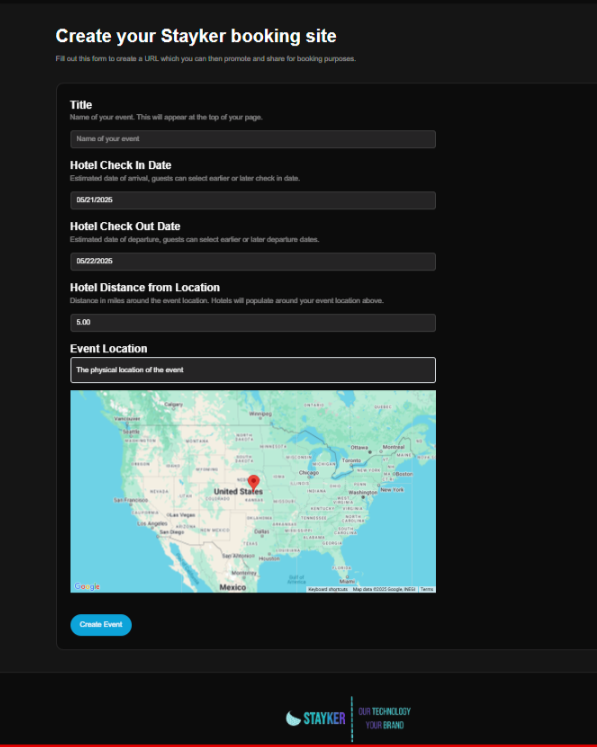The image size is (597, 747).
Task: Click New York label on map
Action: tap(392, 490)
